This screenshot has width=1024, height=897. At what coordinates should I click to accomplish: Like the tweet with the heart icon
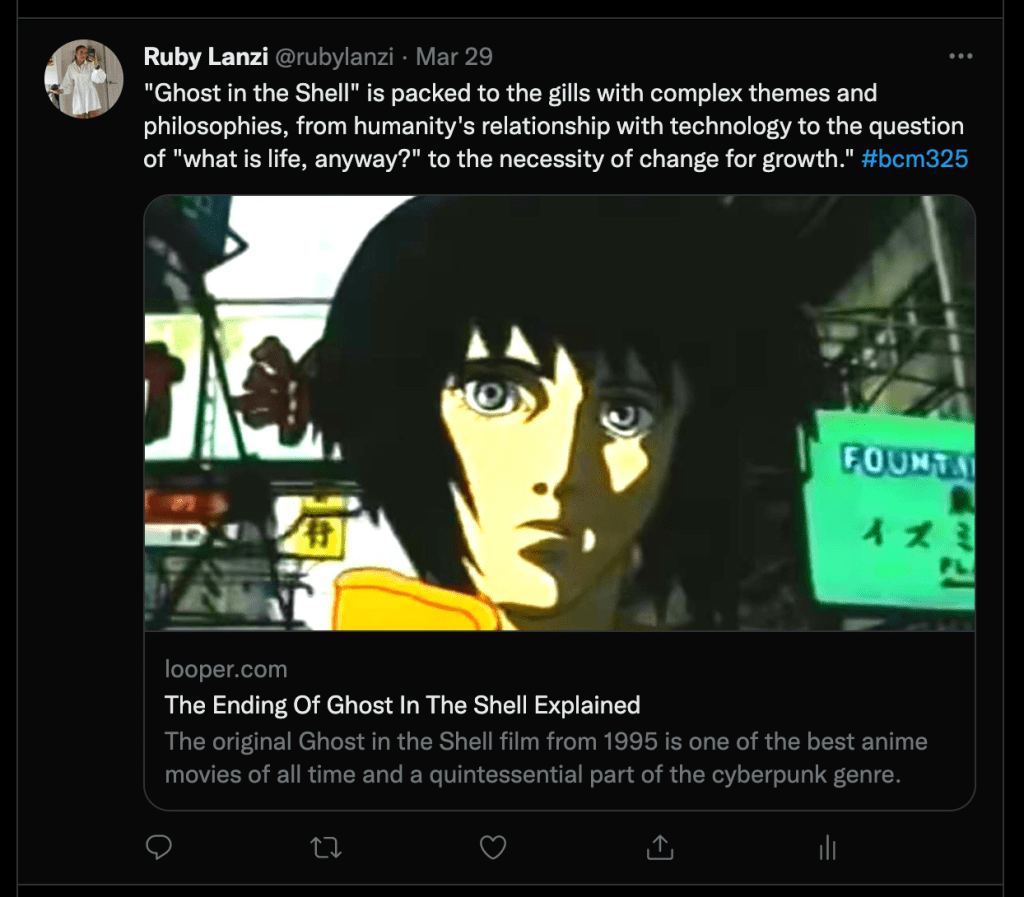tap(492, 848)
